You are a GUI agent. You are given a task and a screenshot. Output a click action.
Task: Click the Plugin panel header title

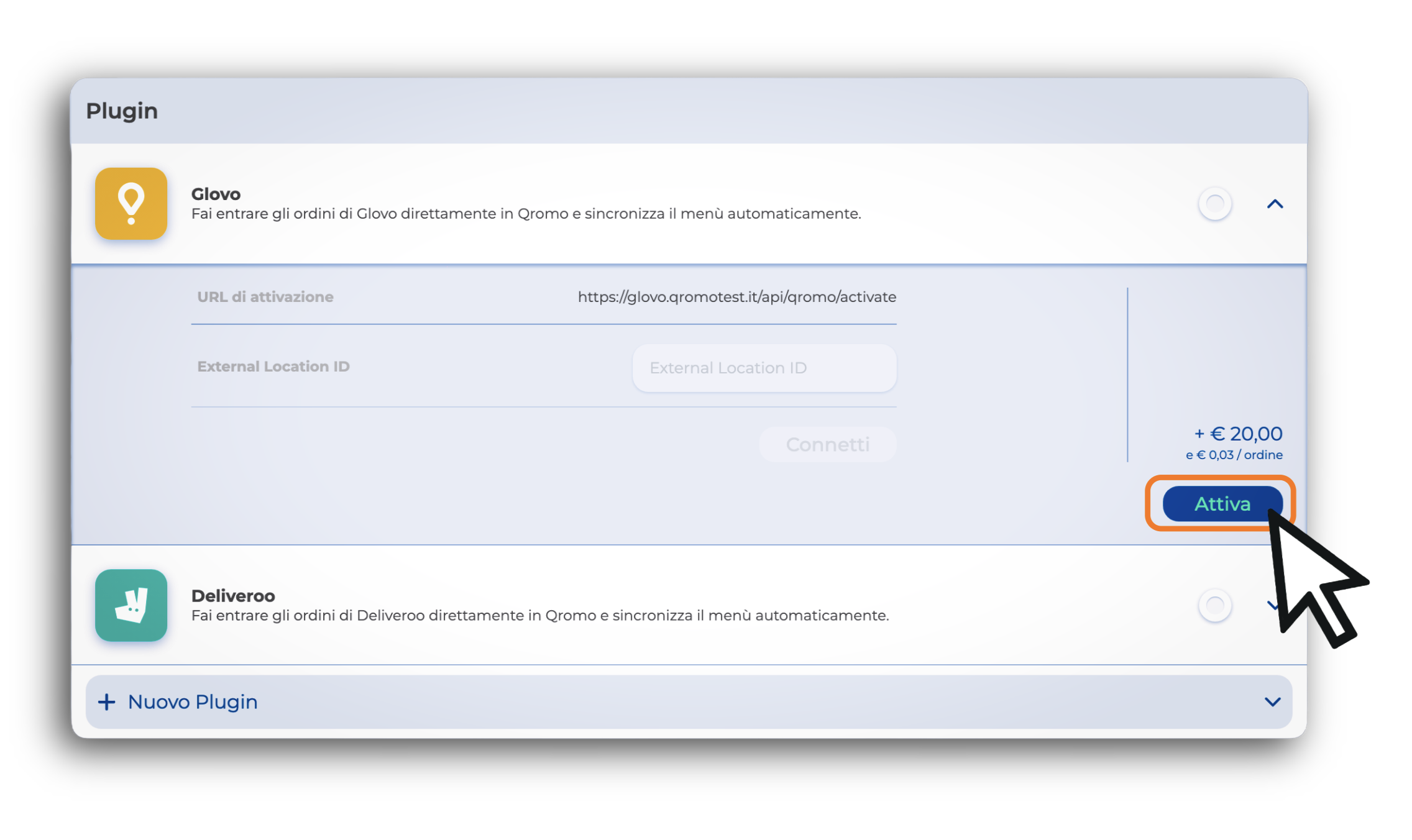122,111
